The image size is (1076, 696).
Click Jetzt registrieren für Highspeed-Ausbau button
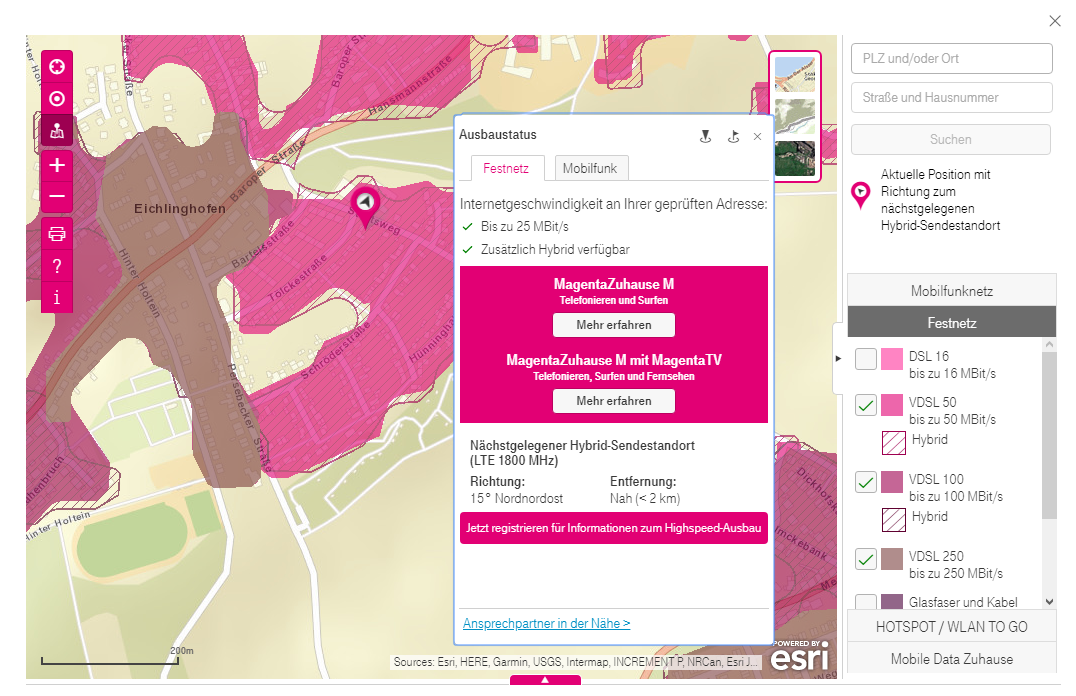pyautogui.click(x=614, y=528)
